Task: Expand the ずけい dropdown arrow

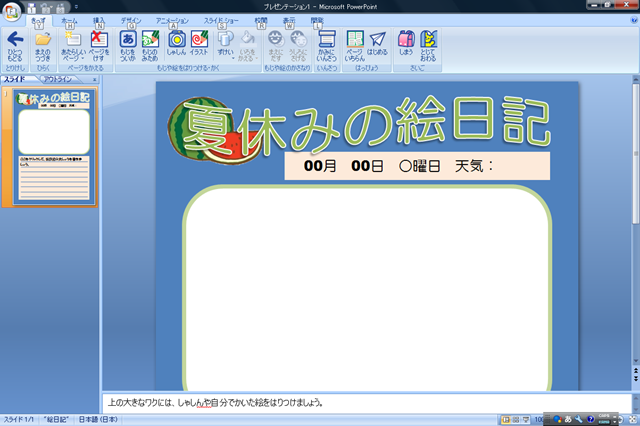Action: (x=233, y=59)
